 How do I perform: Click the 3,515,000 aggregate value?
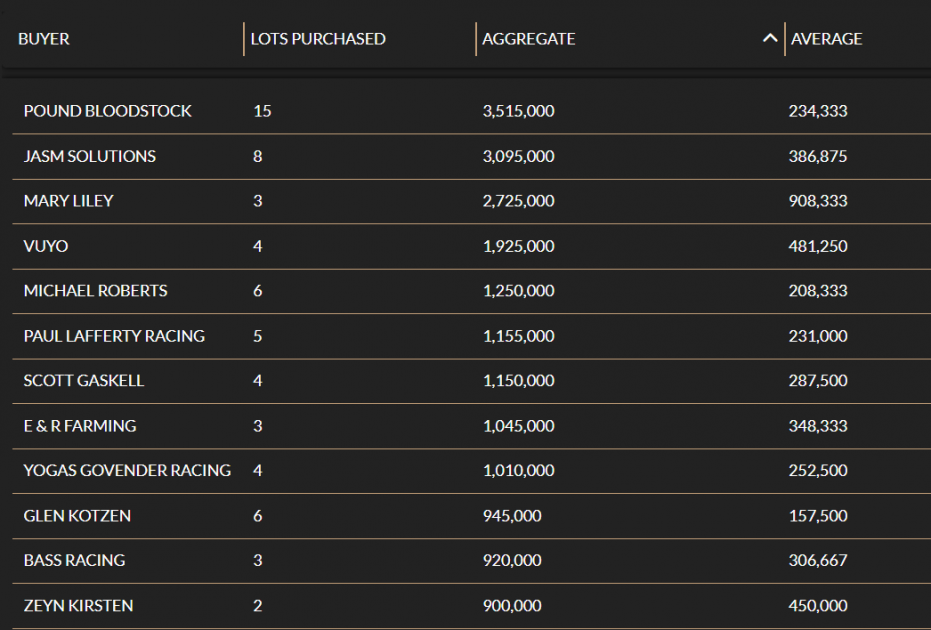pyautogui.click(x=518, y=111)
